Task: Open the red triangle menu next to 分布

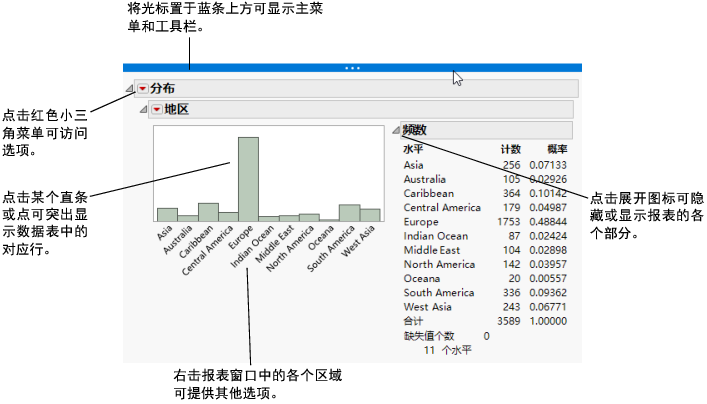Action: (142, 88)
